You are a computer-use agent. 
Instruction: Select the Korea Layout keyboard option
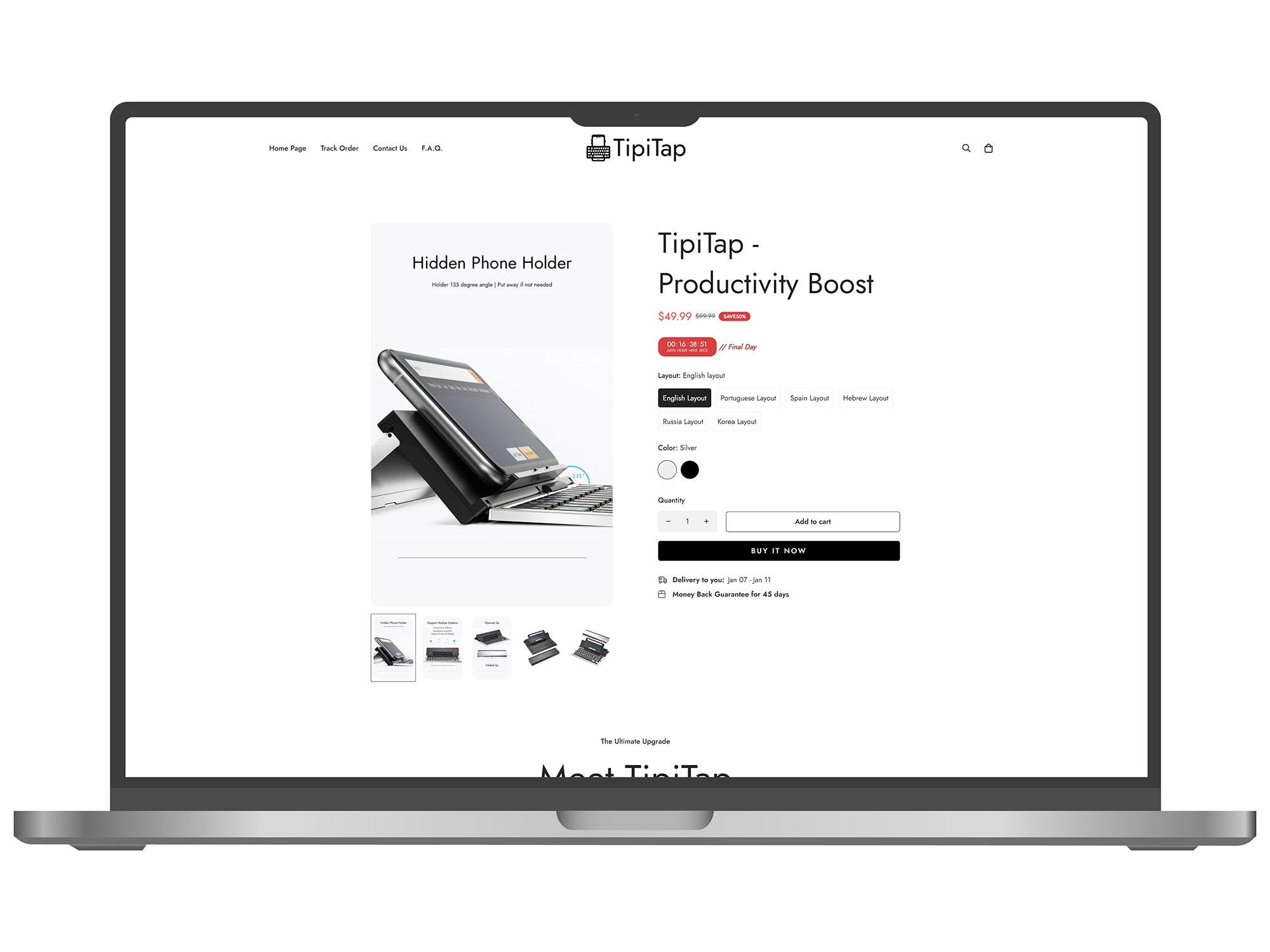pos(737,421)
